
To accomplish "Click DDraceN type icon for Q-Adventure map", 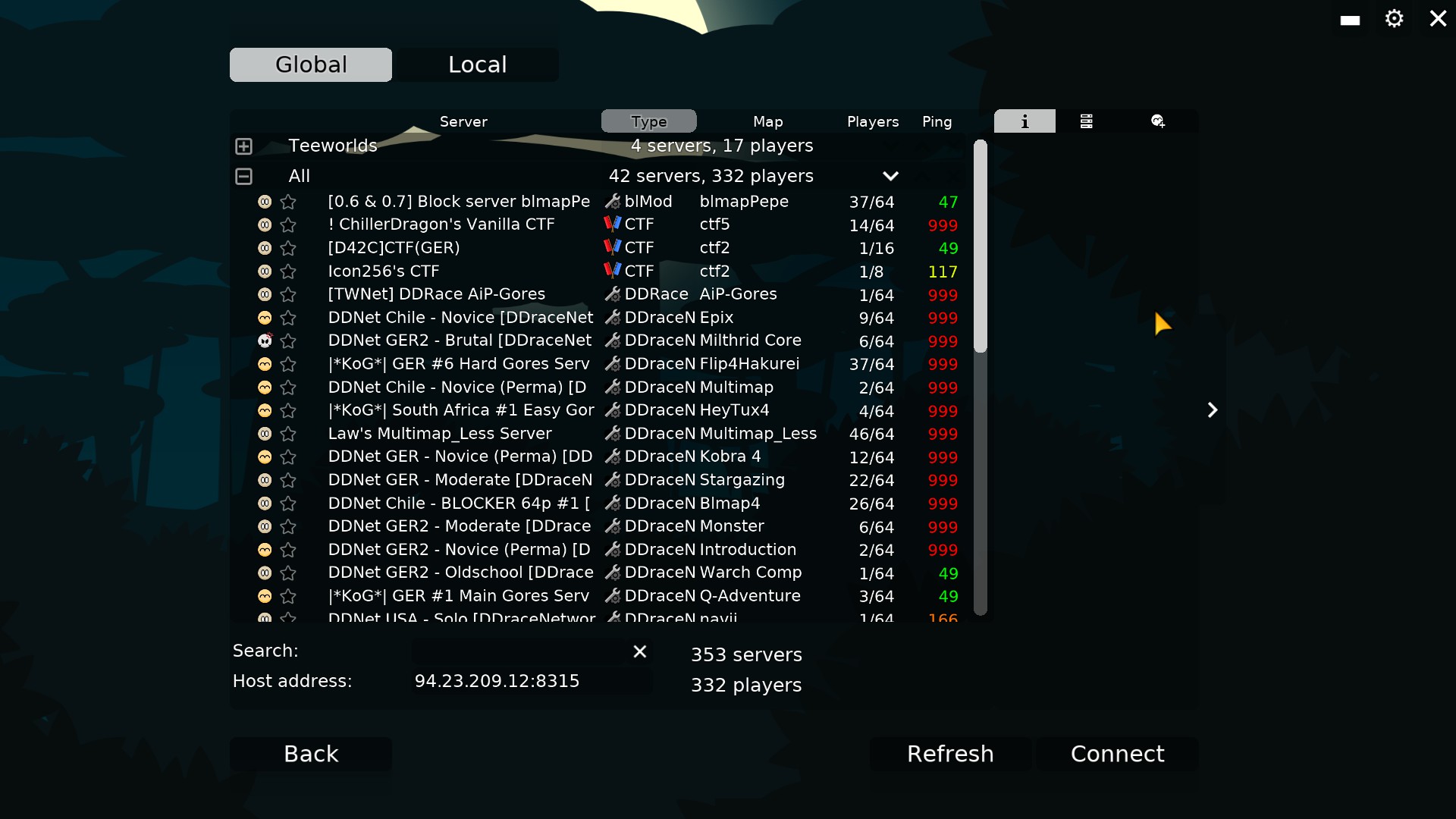I will pyautogui.click(x=613, y=596).
